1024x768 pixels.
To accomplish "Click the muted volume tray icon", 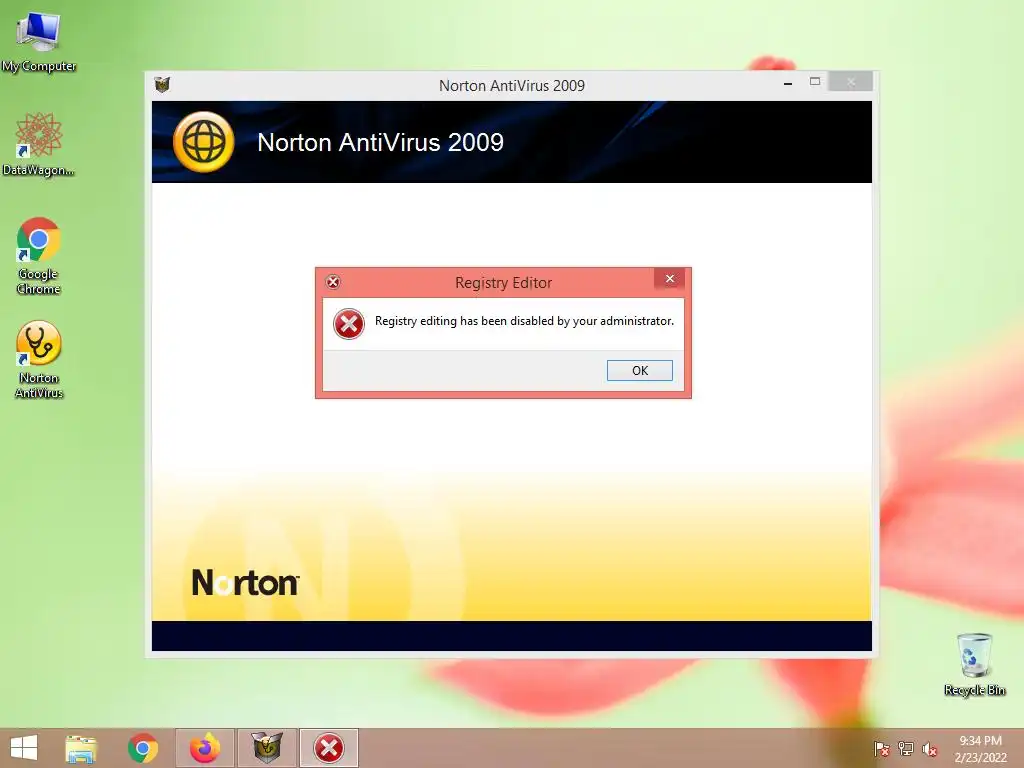I will click(930, 749).
